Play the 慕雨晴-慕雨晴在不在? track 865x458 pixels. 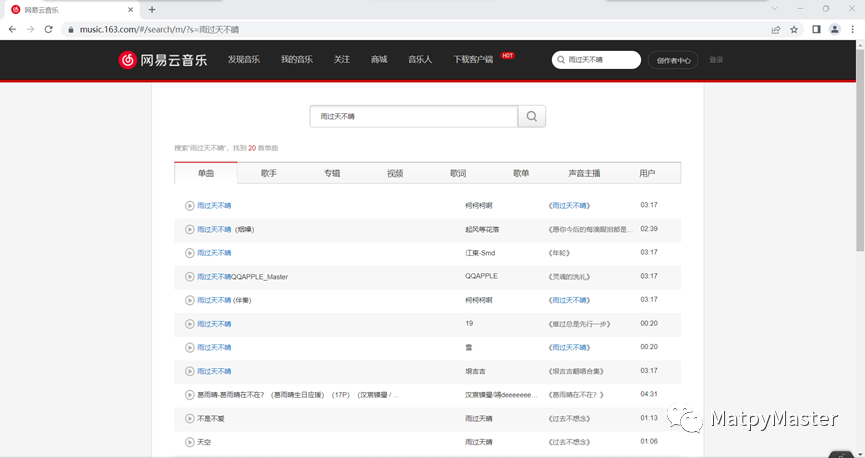click(190, 395)
